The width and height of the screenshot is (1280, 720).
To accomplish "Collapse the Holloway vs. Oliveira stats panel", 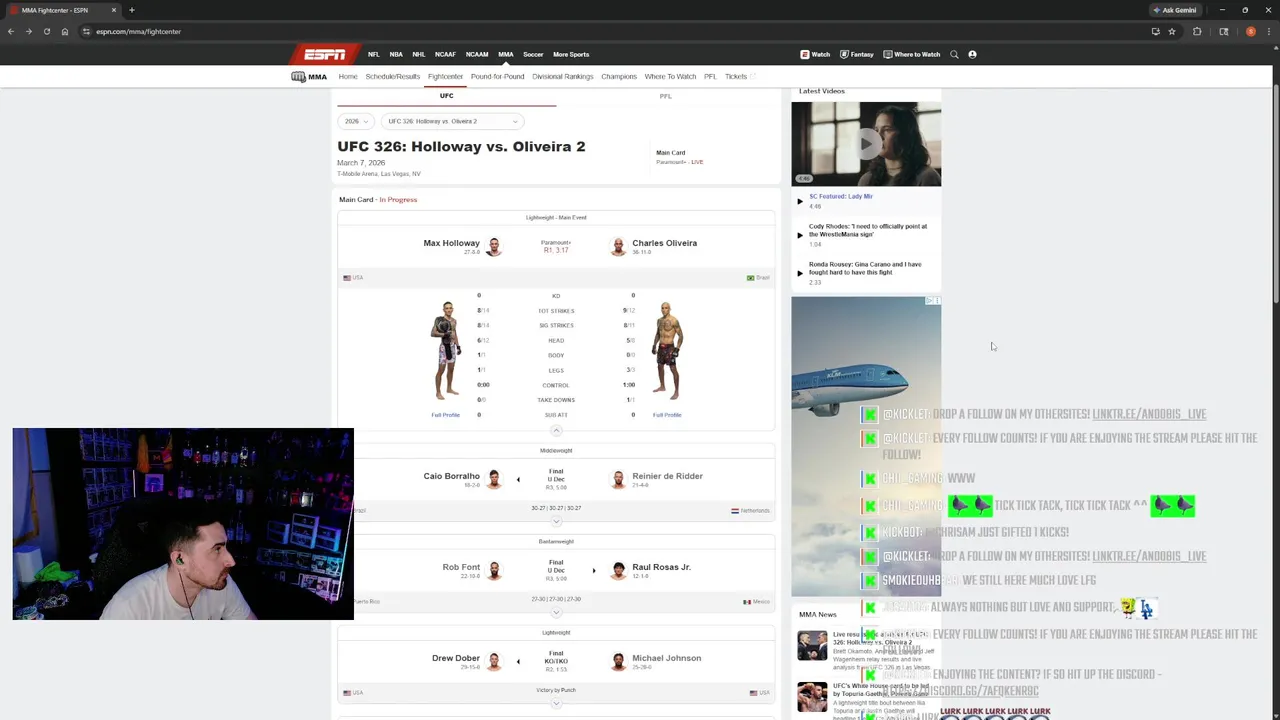I will coord(556,430).
